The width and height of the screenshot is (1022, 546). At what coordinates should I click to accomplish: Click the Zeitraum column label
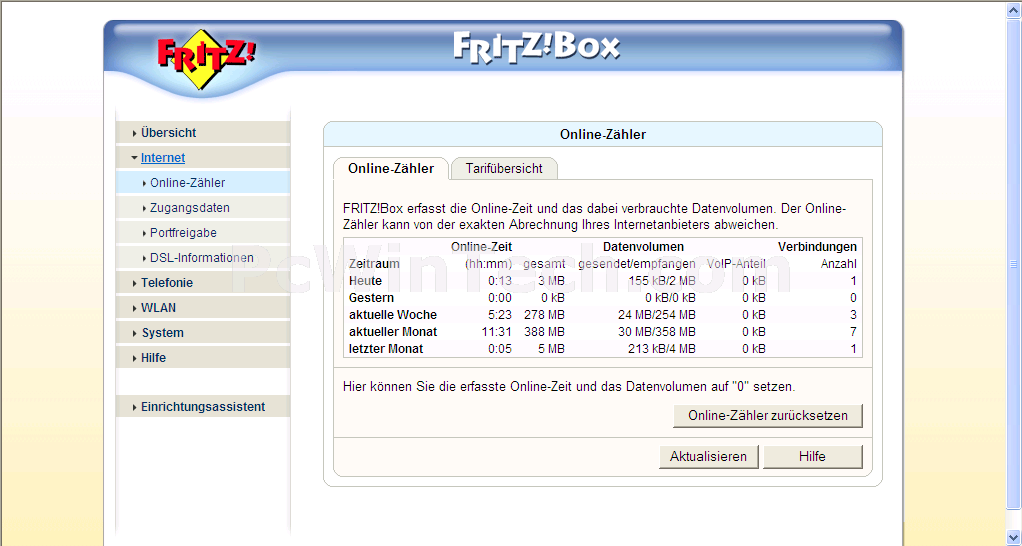point(374,264)
